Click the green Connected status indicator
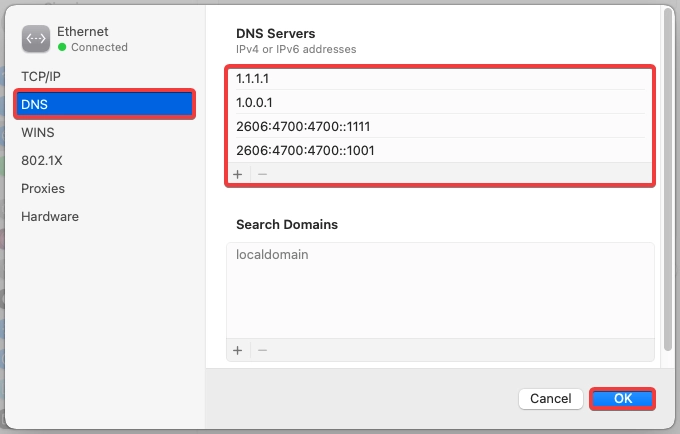The width and height of the screenshot is (680, 434). (62, 47)
